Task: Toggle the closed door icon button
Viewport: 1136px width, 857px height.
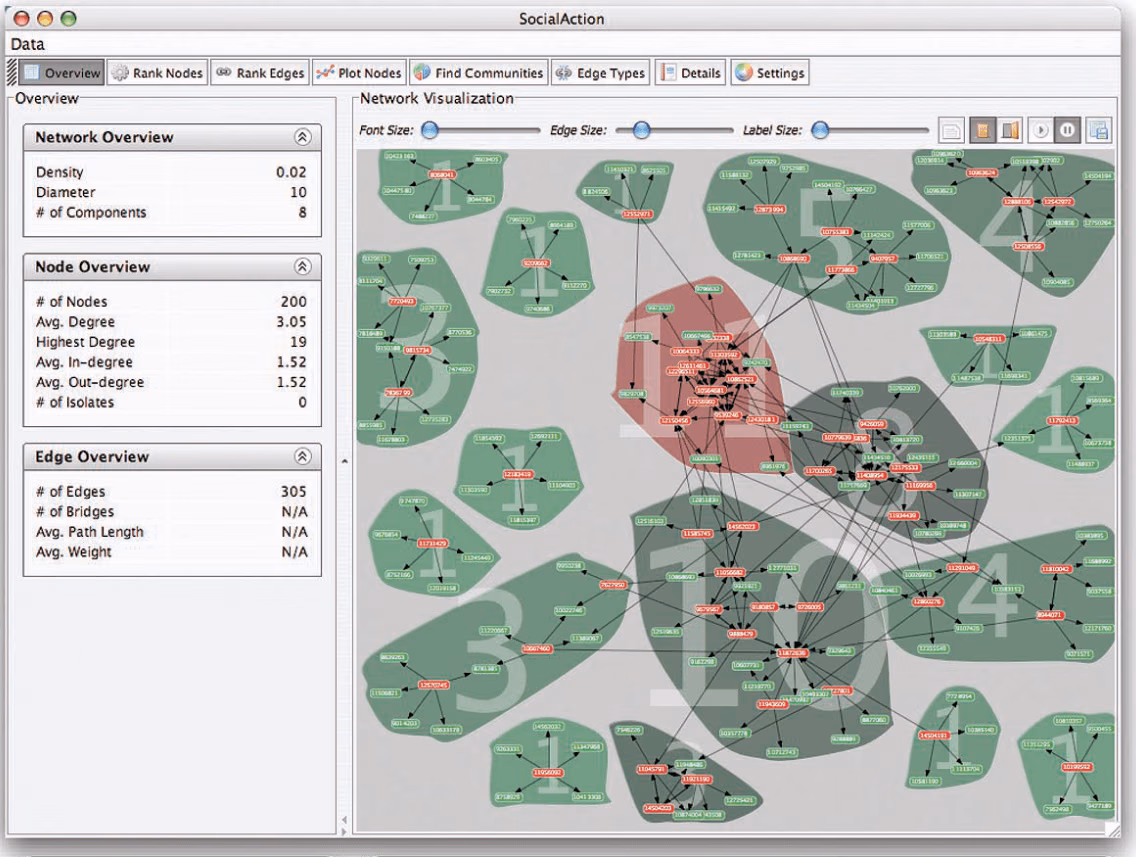Action: point(982,130)
